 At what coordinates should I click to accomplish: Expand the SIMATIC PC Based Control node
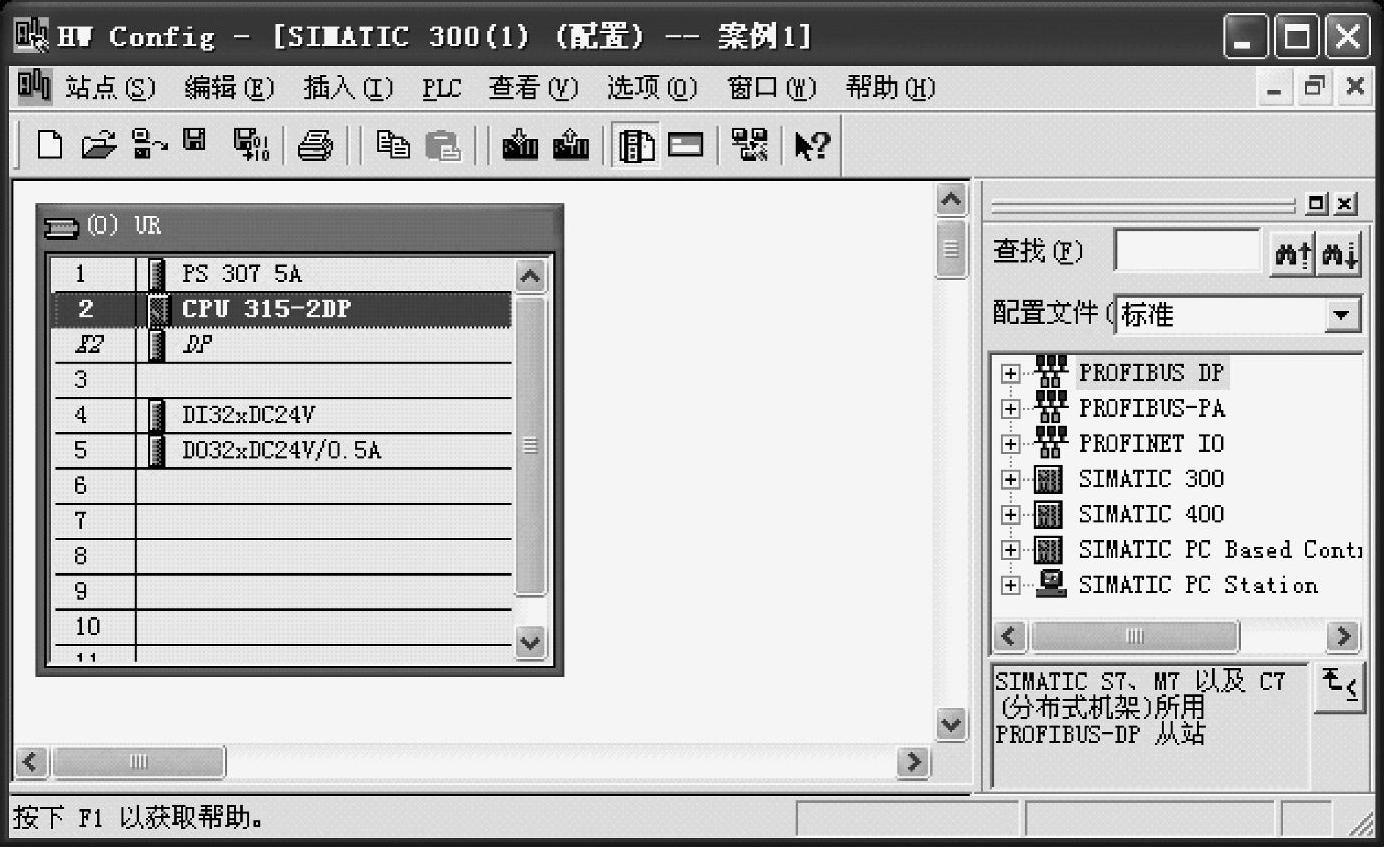[x=1011, y=550]
